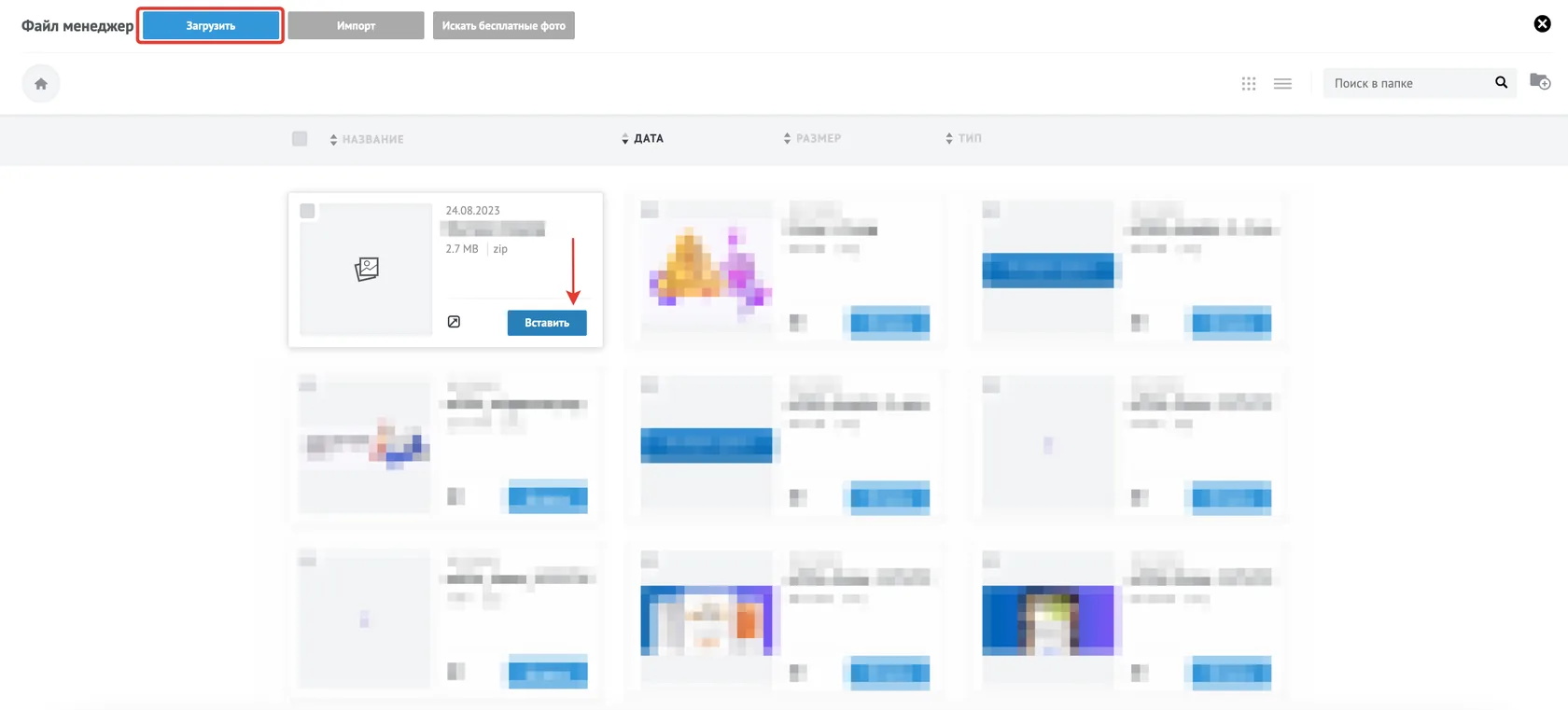Image resolution: width=1568 pixels, height=710 pixels.
Task: Create new folder icon
Action: pos(1540,82)
